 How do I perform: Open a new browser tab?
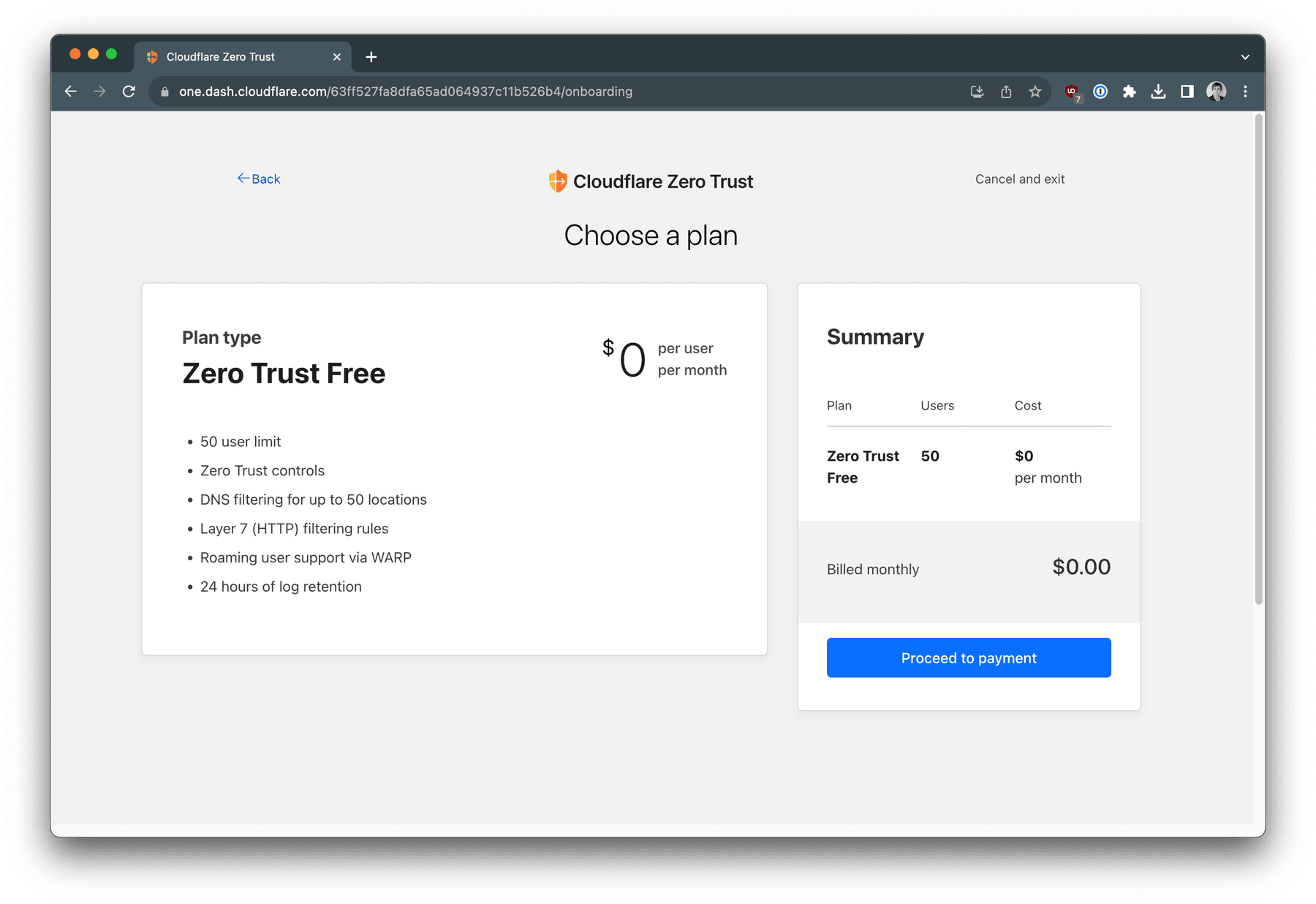click(371, 56)
